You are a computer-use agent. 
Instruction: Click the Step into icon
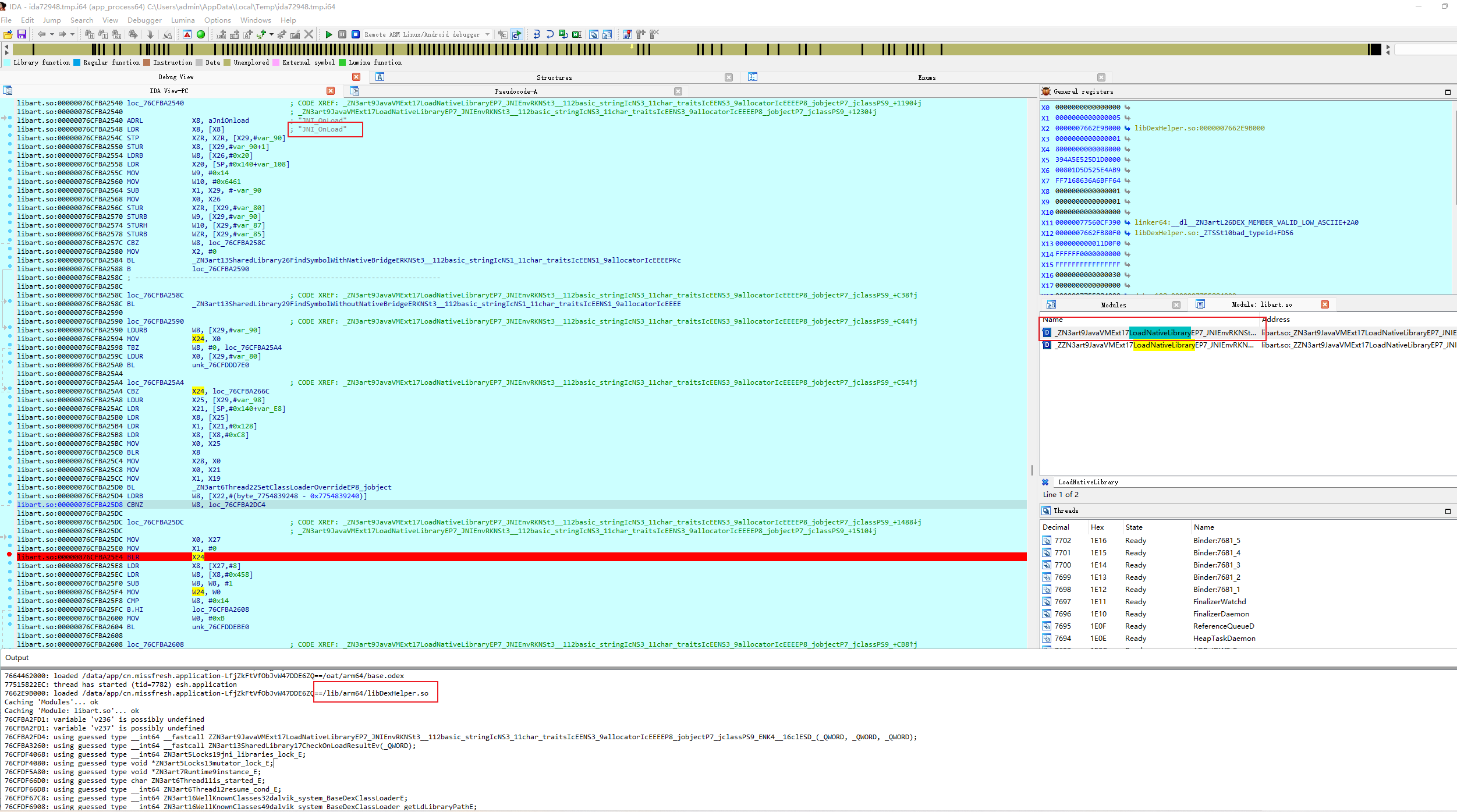tap(536, 34)
